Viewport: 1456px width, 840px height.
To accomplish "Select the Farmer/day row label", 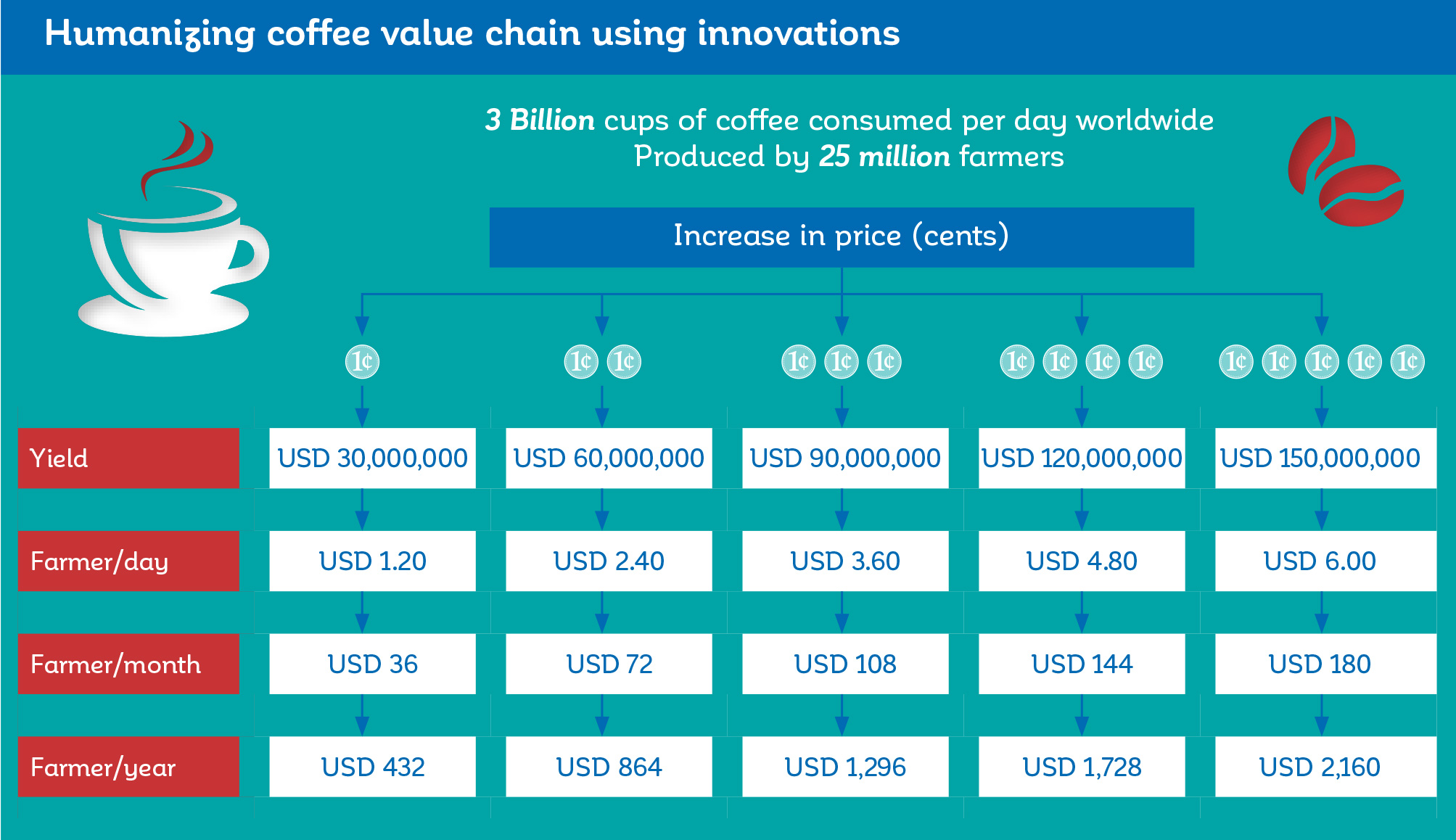I will (128, 561).
